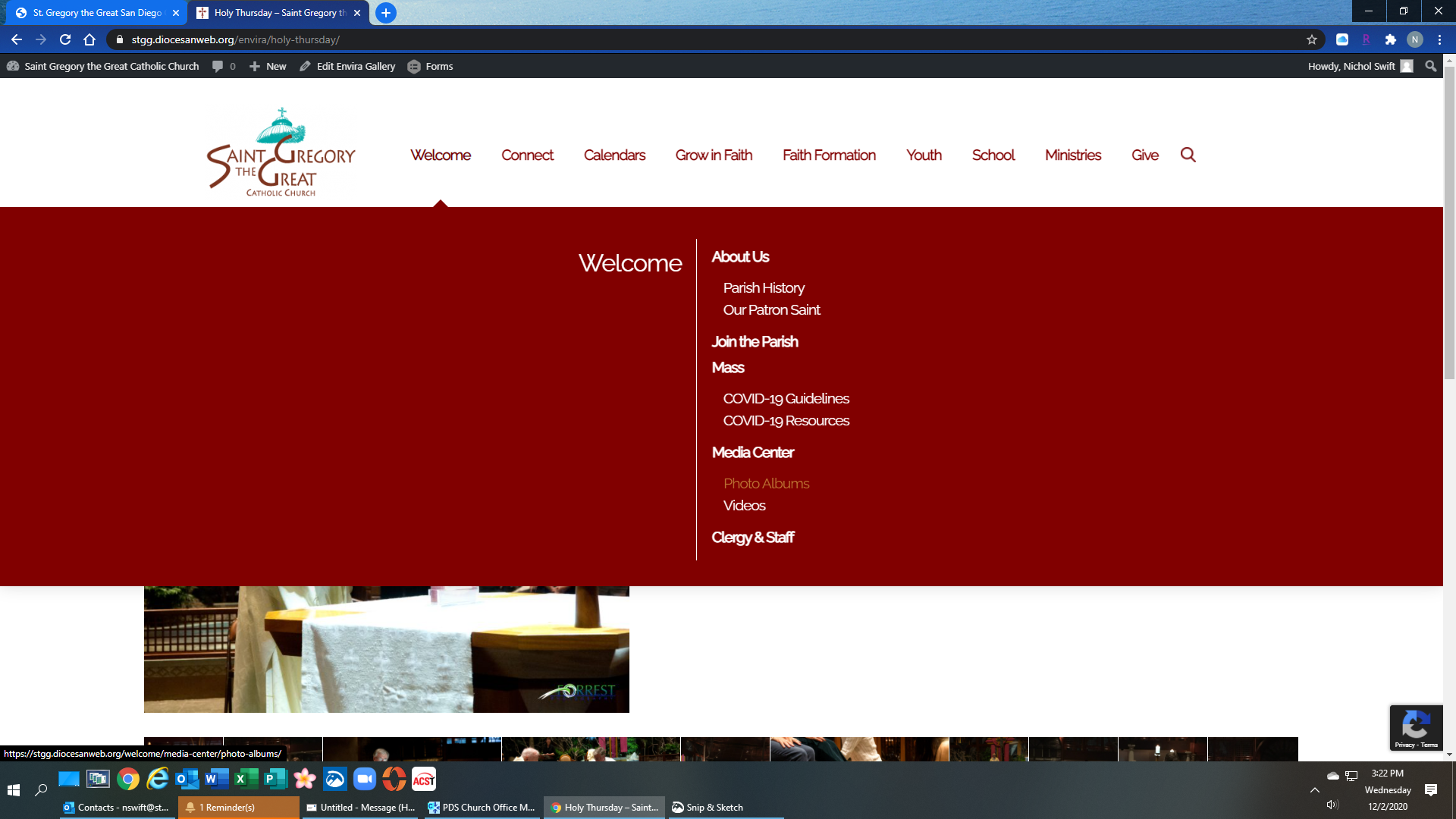
Task: Click the Saint Gregory the Great logo
Action: [x=281, y=152]
